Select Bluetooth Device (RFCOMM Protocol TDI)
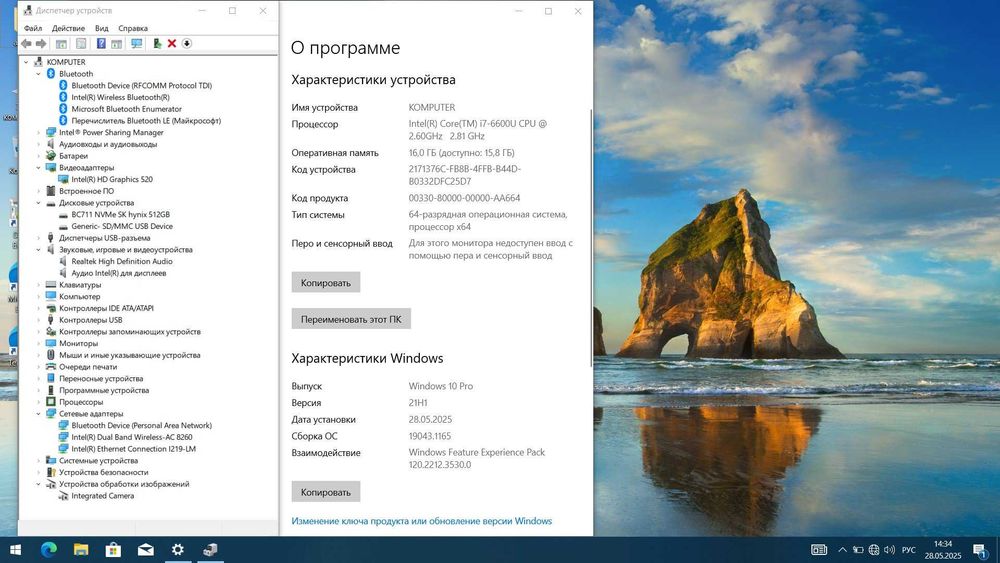The image size is (1000, 563). [x=142, y=85]
